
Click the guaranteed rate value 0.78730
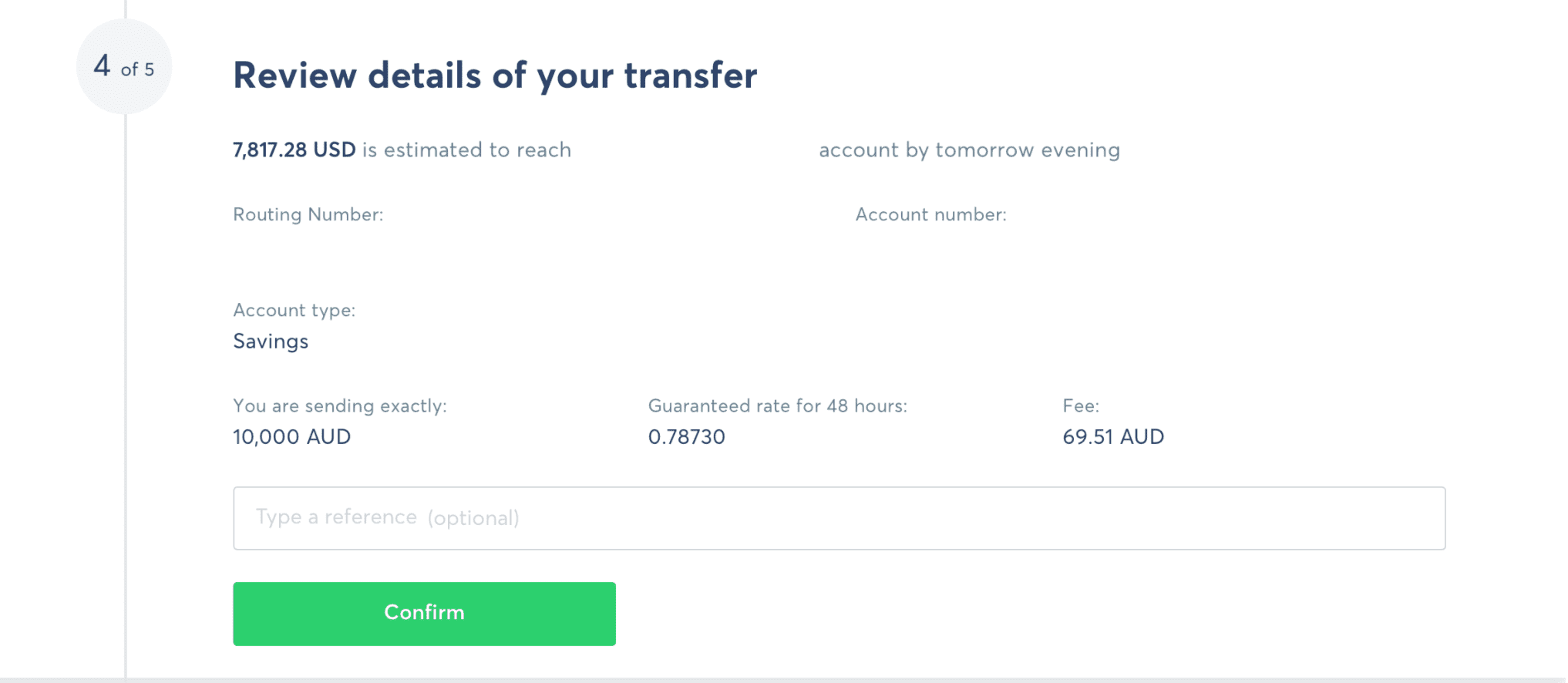(686, 436)
